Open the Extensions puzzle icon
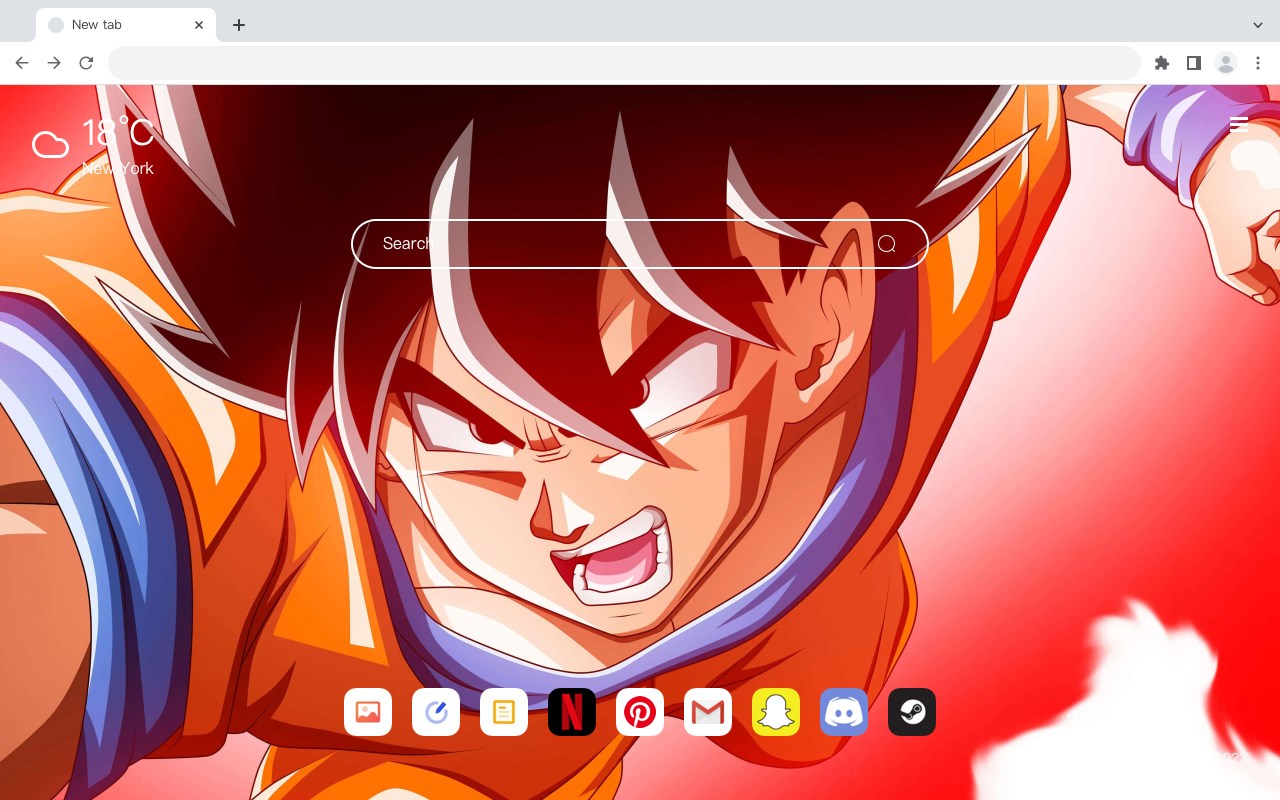 (x=1162, y=63)
